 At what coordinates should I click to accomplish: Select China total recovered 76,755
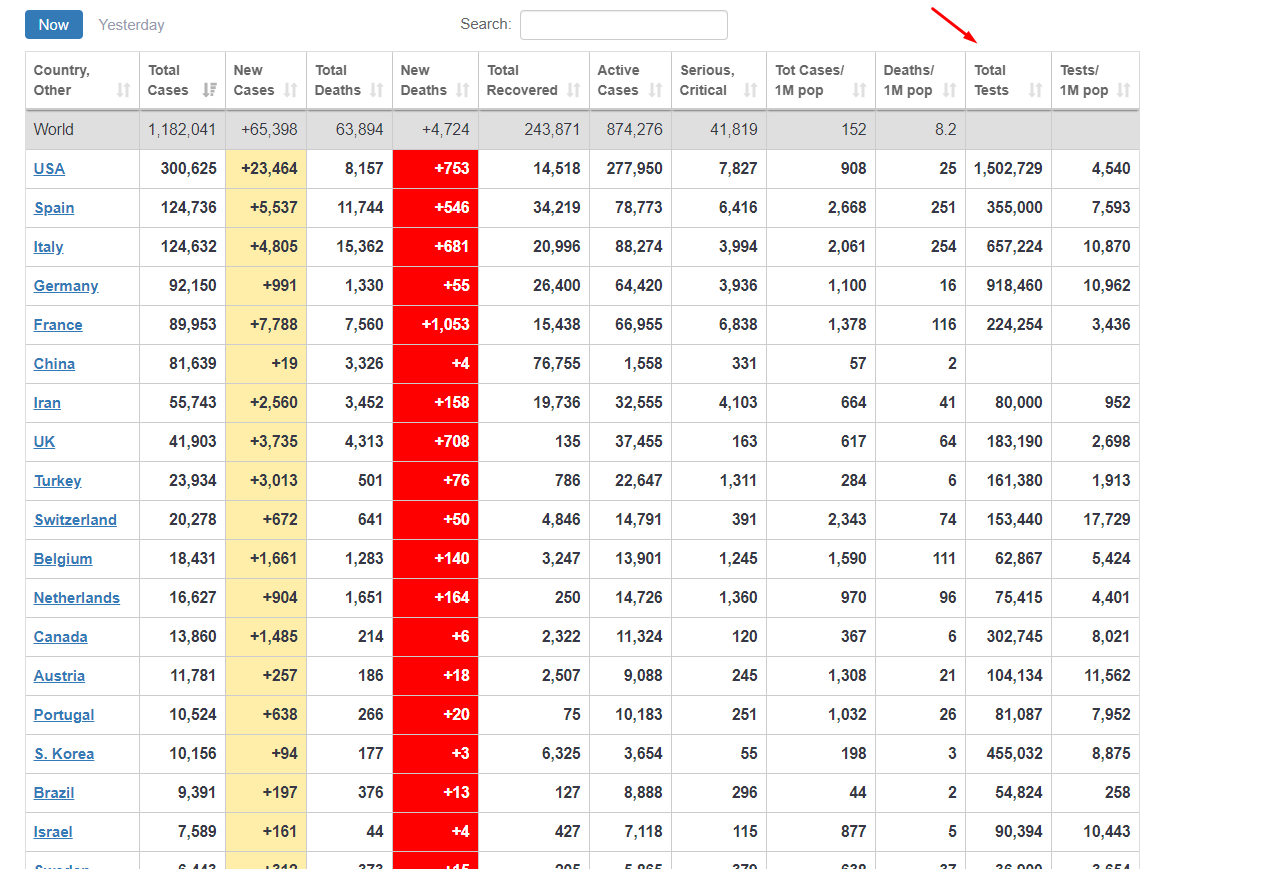[x=557, y=363]
